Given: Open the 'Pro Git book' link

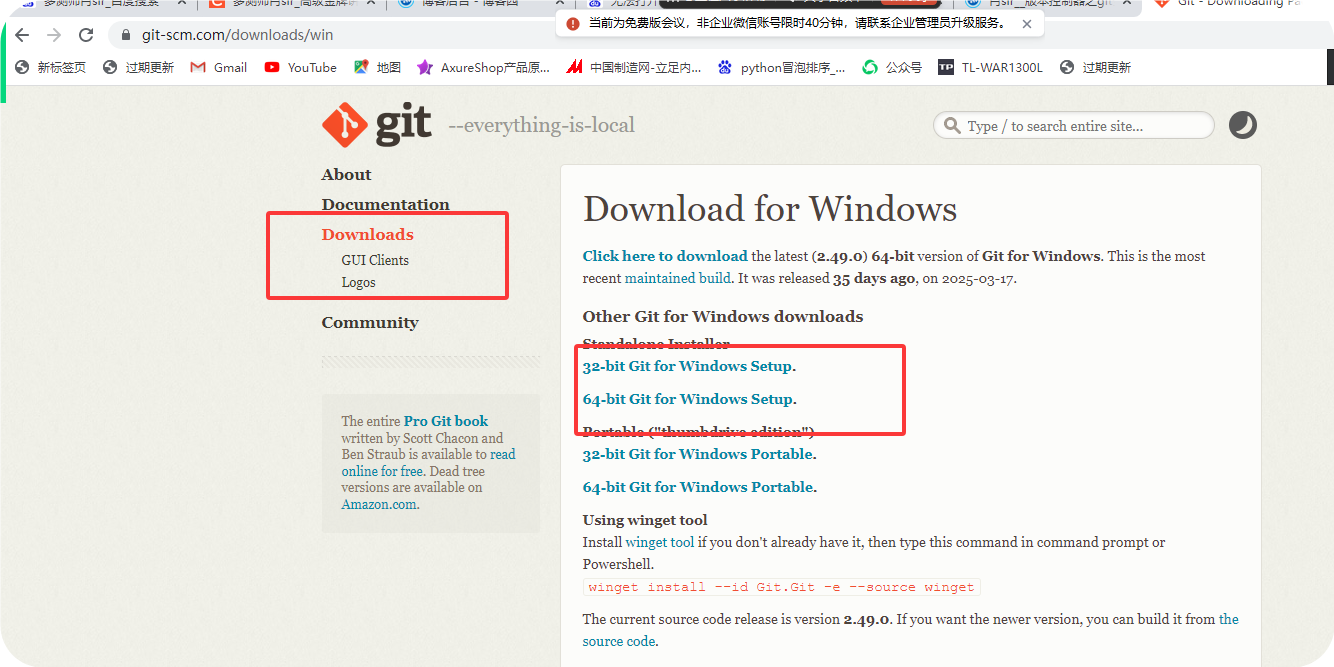Looking at the screenshot, I should [446, 421].
